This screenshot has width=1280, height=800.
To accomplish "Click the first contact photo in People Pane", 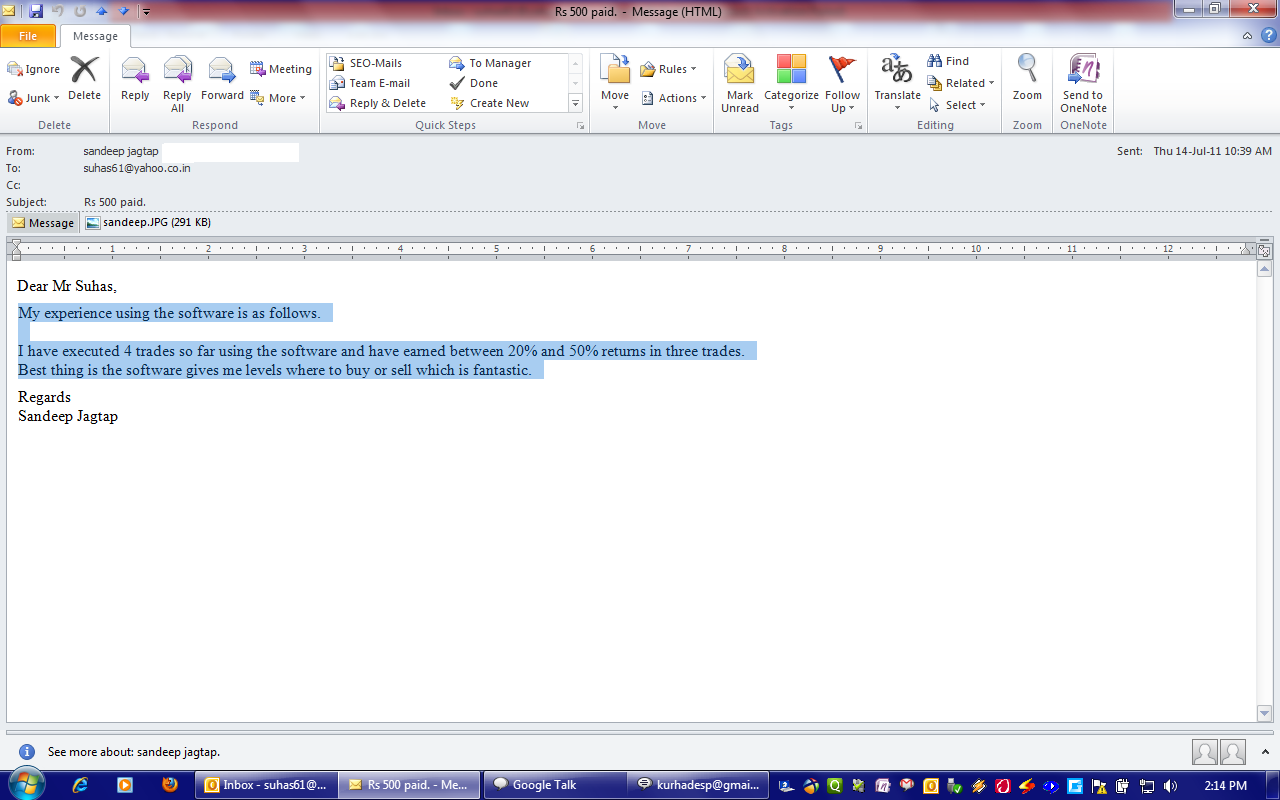I will 1205,752.
